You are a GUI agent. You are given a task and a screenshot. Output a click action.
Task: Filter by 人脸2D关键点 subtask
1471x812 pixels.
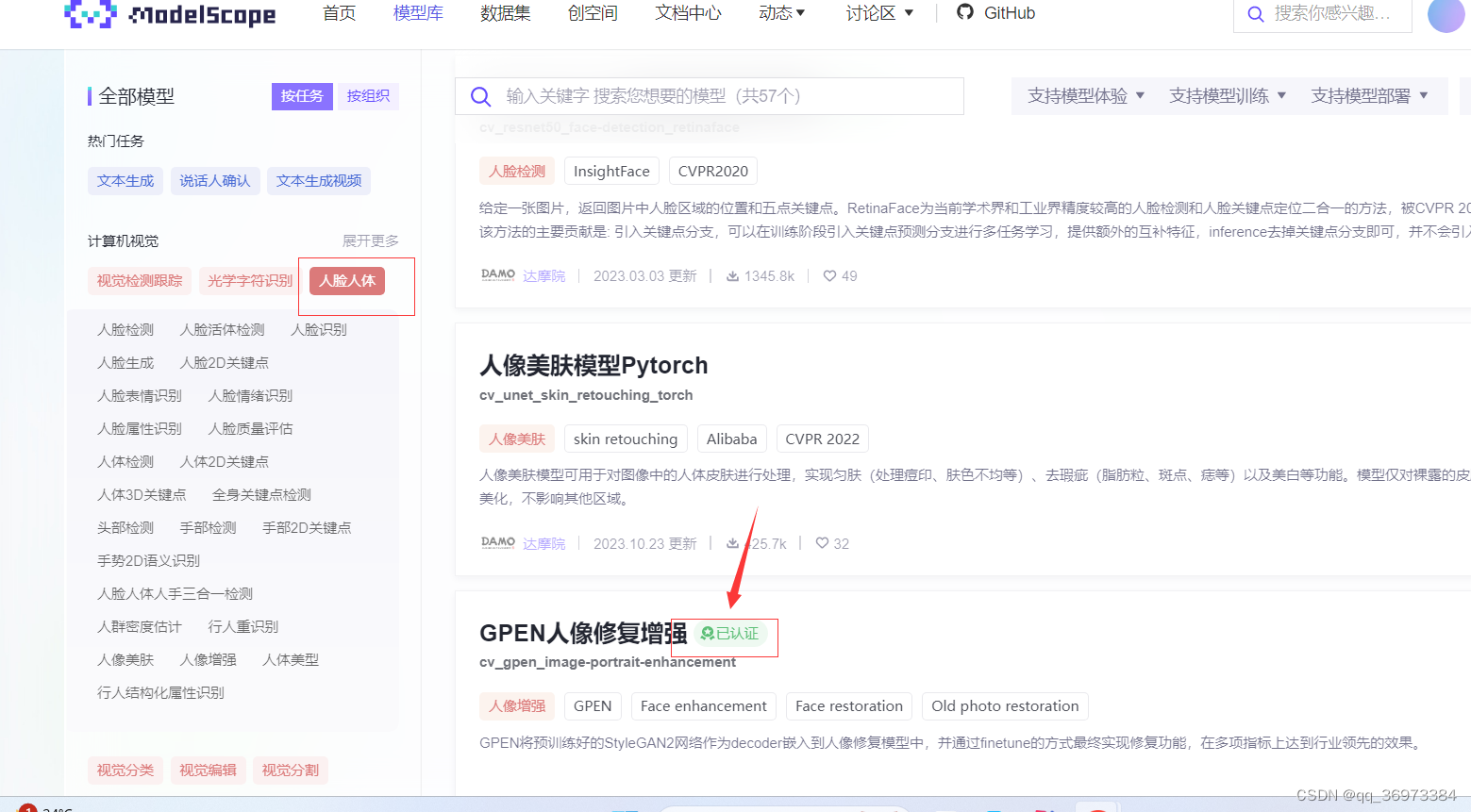[225, 363]
